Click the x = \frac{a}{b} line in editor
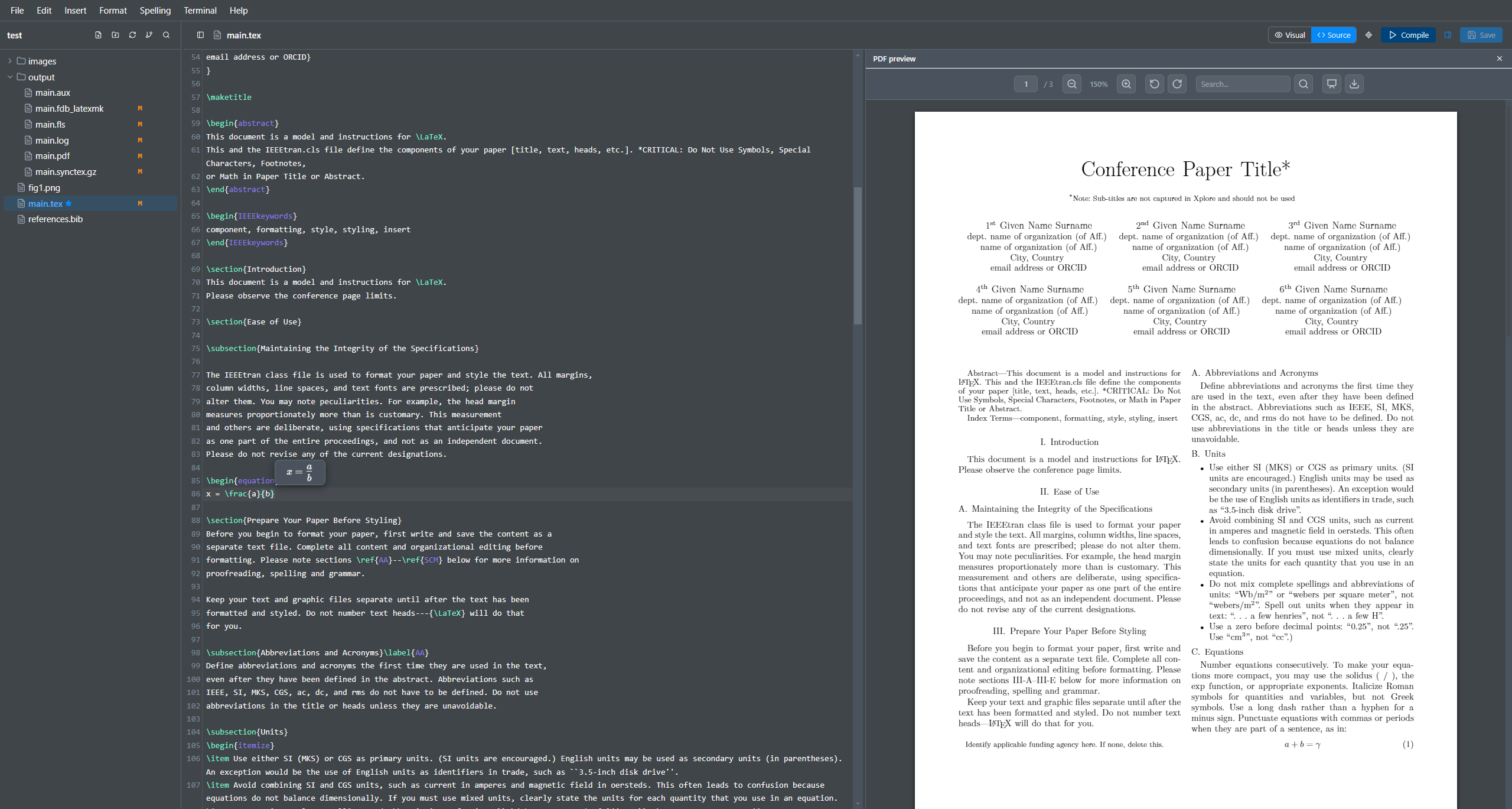Viewport: 1512px width, 809px height. click(x=240, y=494)
